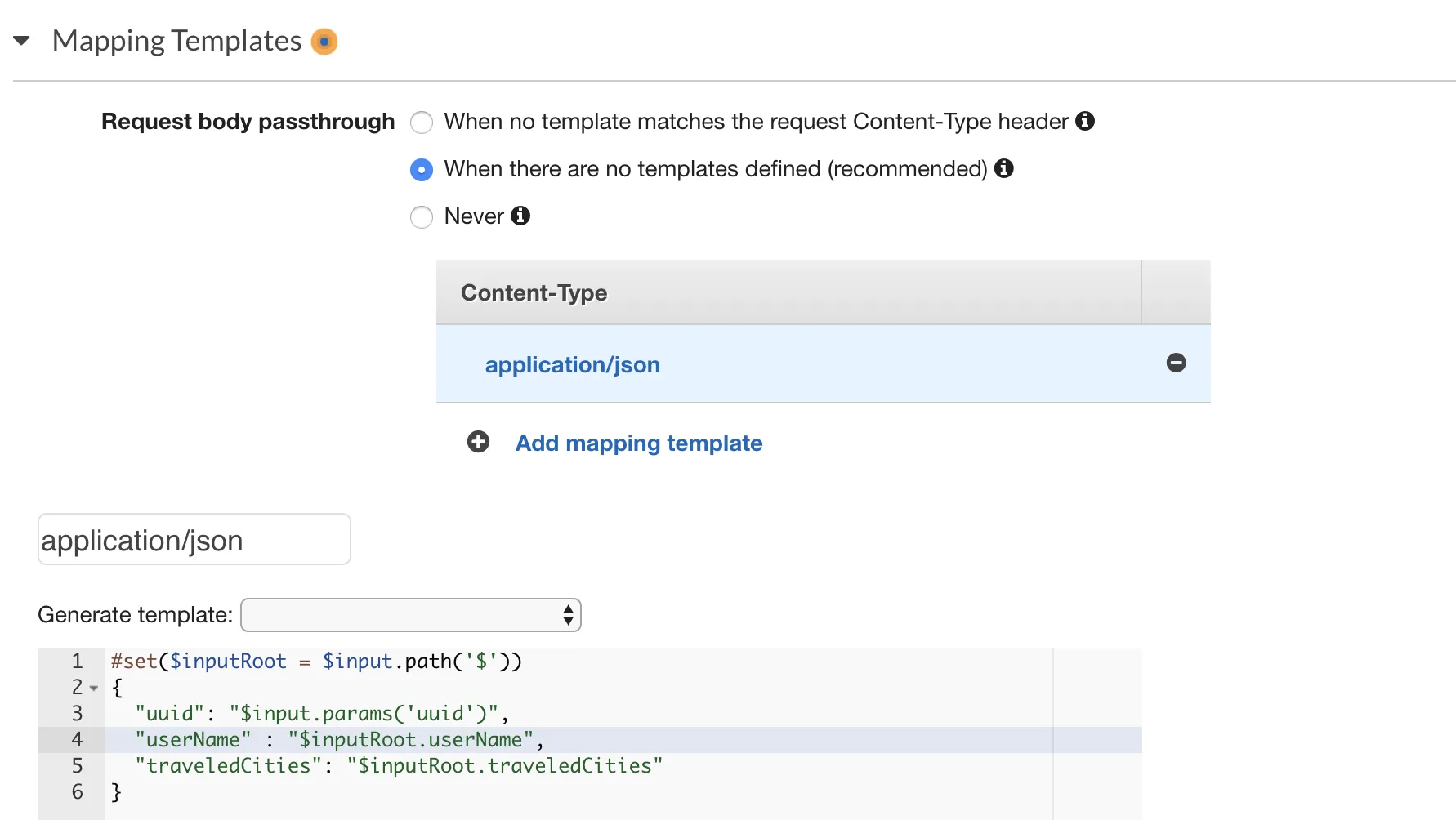Click the orange Mapping Templates status dot
Image resolution: width=1456 pixels, height=820 pixels.
coord(324,42)
